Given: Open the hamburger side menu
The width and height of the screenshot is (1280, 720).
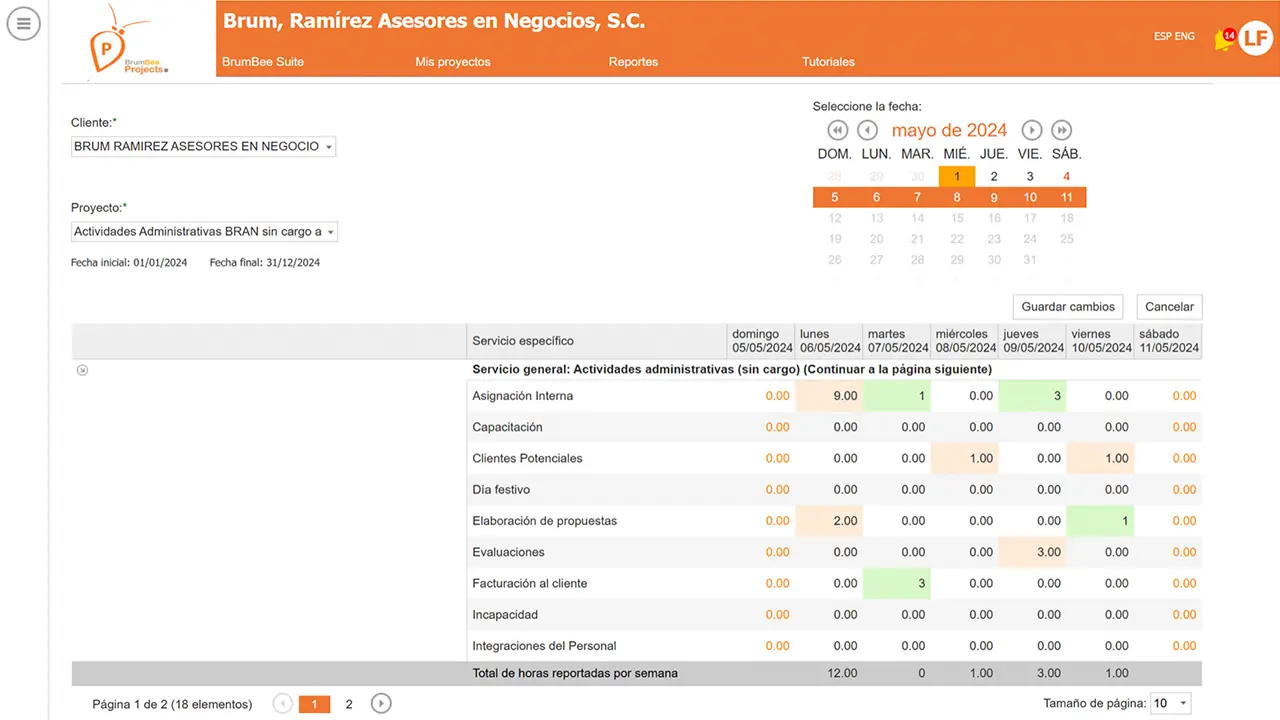Looking at the screenshot, I should point(23,23).
